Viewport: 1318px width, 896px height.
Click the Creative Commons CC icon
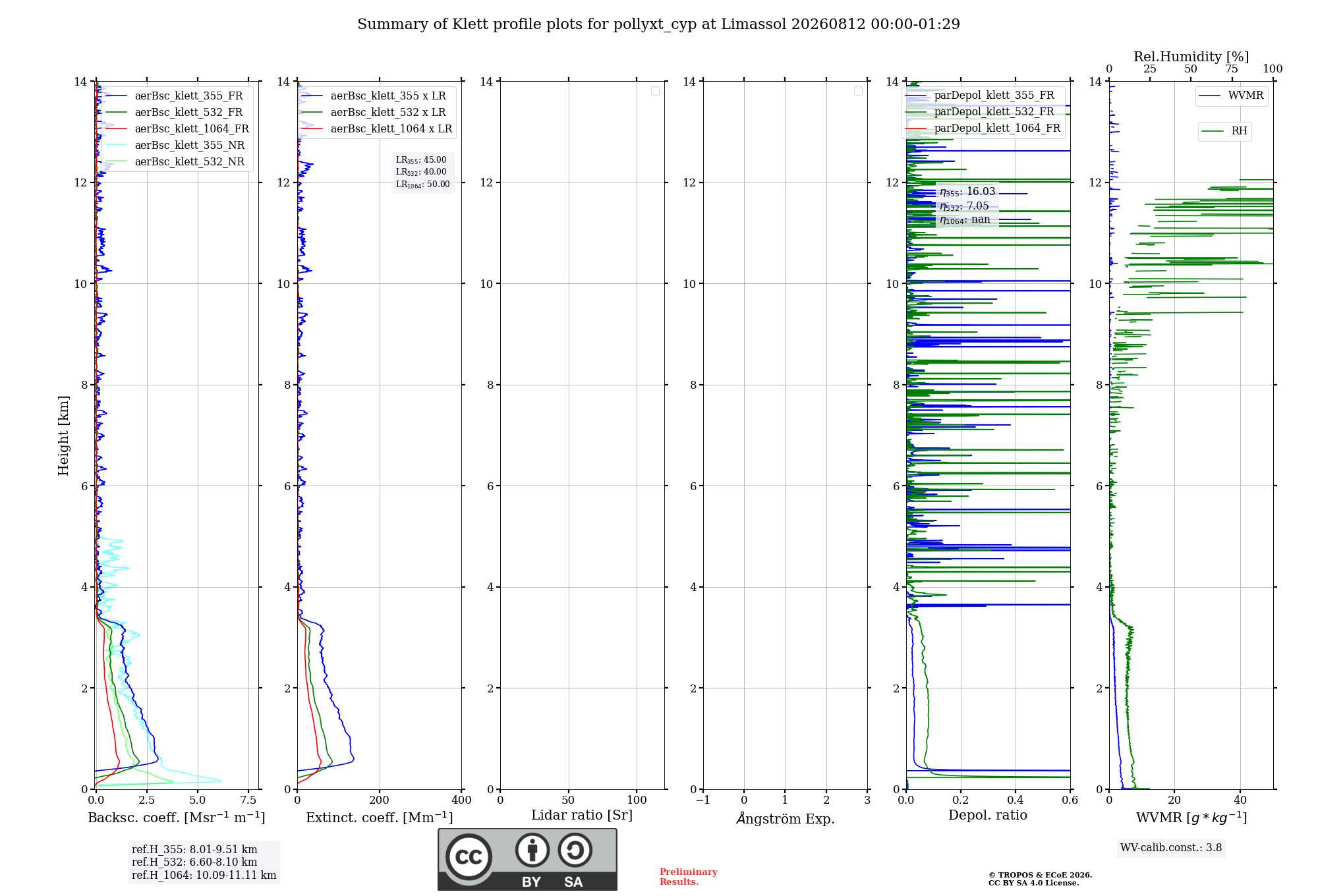(469, 857)
